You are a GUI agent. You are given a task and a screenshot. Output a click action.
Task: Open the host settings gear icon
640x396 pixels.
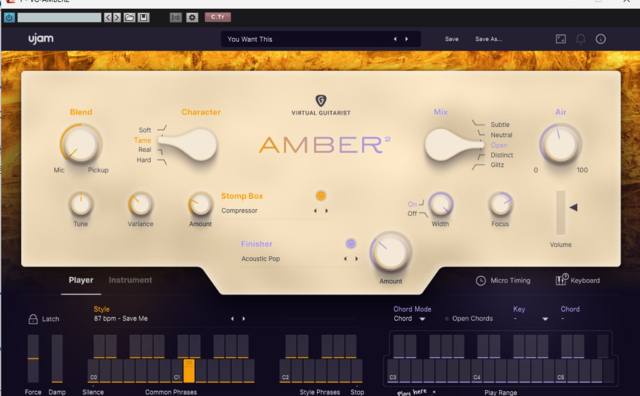click(x=192, y=18)
